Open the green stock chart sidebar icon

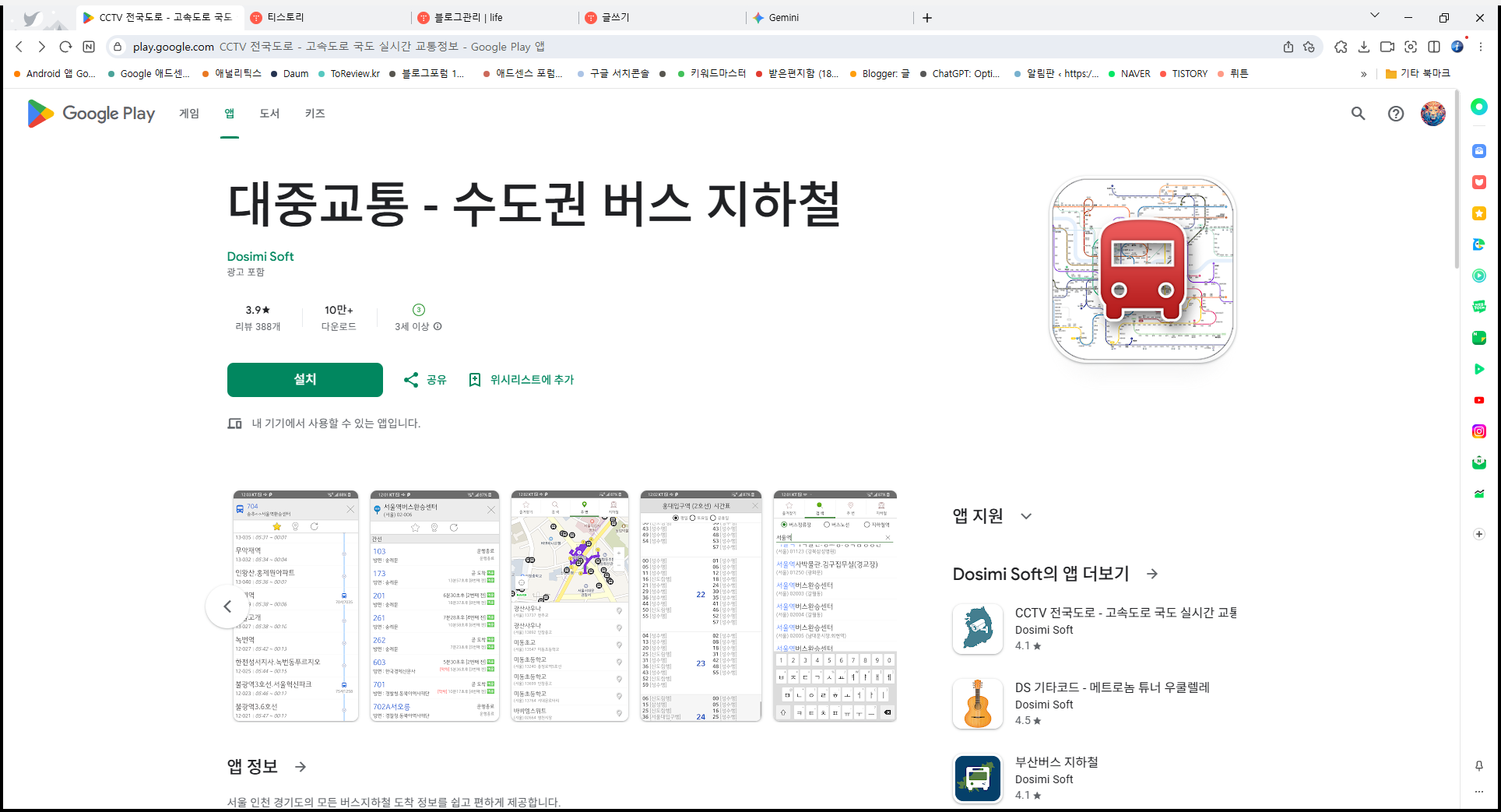[x=1479, y=494]
